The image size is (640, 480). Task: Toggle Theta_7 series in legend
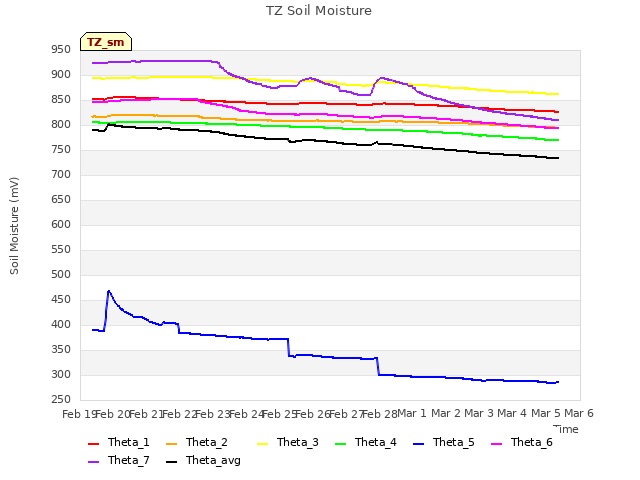tap(119, 460)
